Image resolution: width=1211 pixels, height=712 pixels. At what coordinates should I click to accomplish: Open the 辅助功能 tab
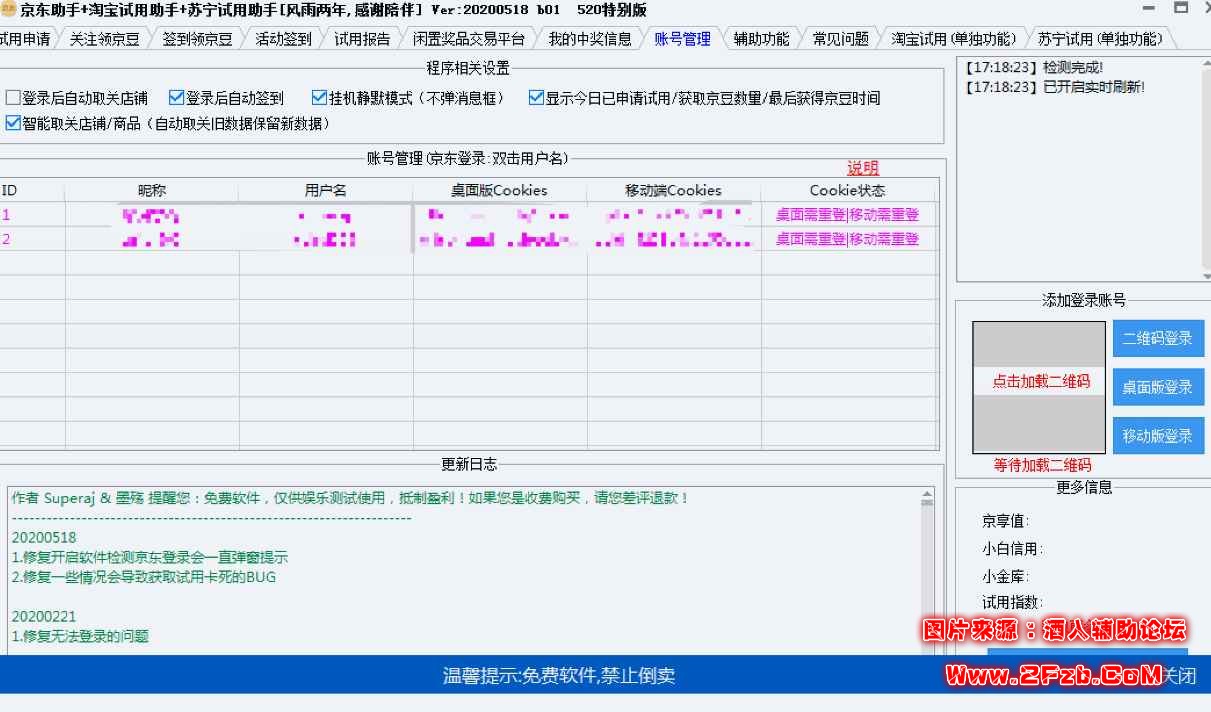click(761, 39)
